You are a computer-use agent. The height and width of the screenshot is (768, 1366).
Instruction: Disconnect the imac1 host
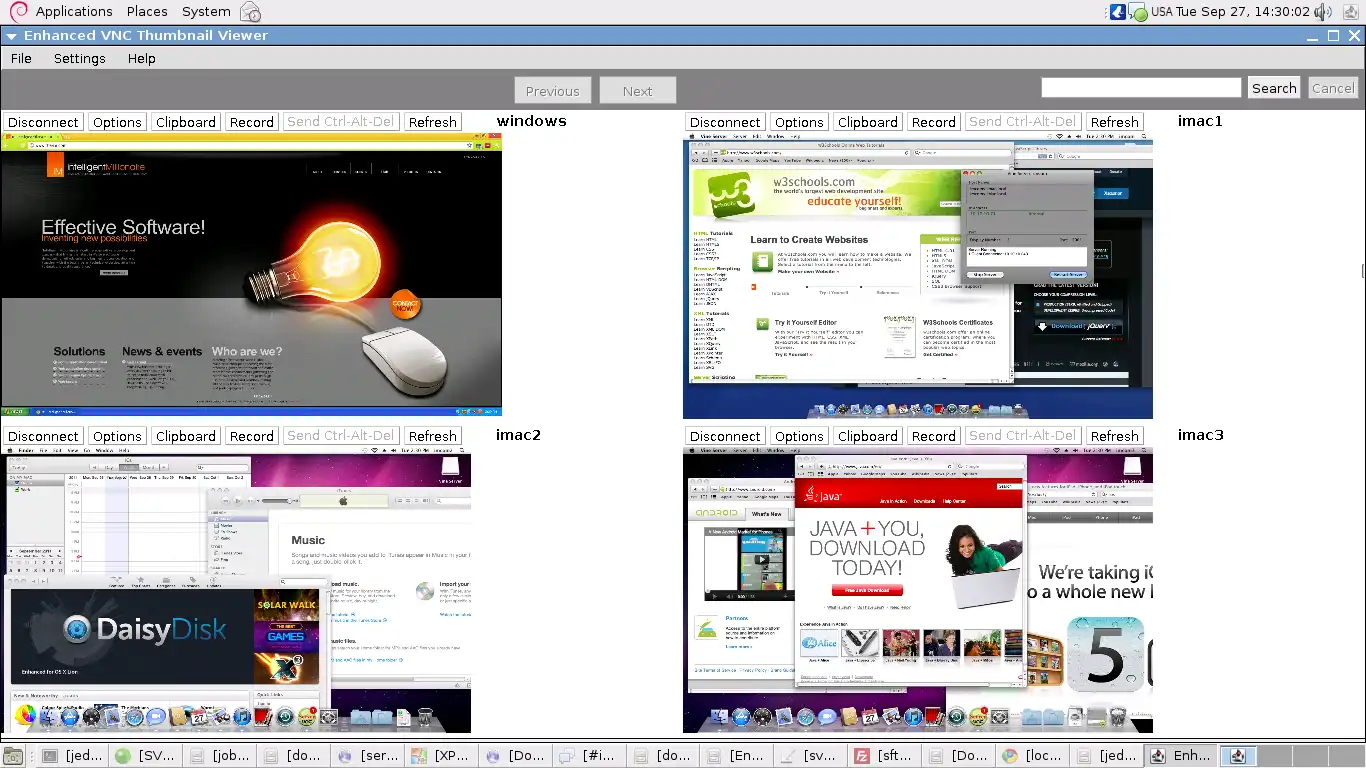tap(725, 122)
